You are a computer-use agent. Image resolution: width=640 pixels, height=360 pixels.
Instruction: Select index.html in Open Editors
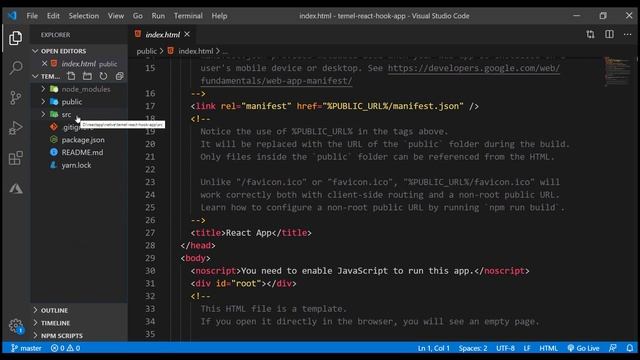click(x=79, y=64)
